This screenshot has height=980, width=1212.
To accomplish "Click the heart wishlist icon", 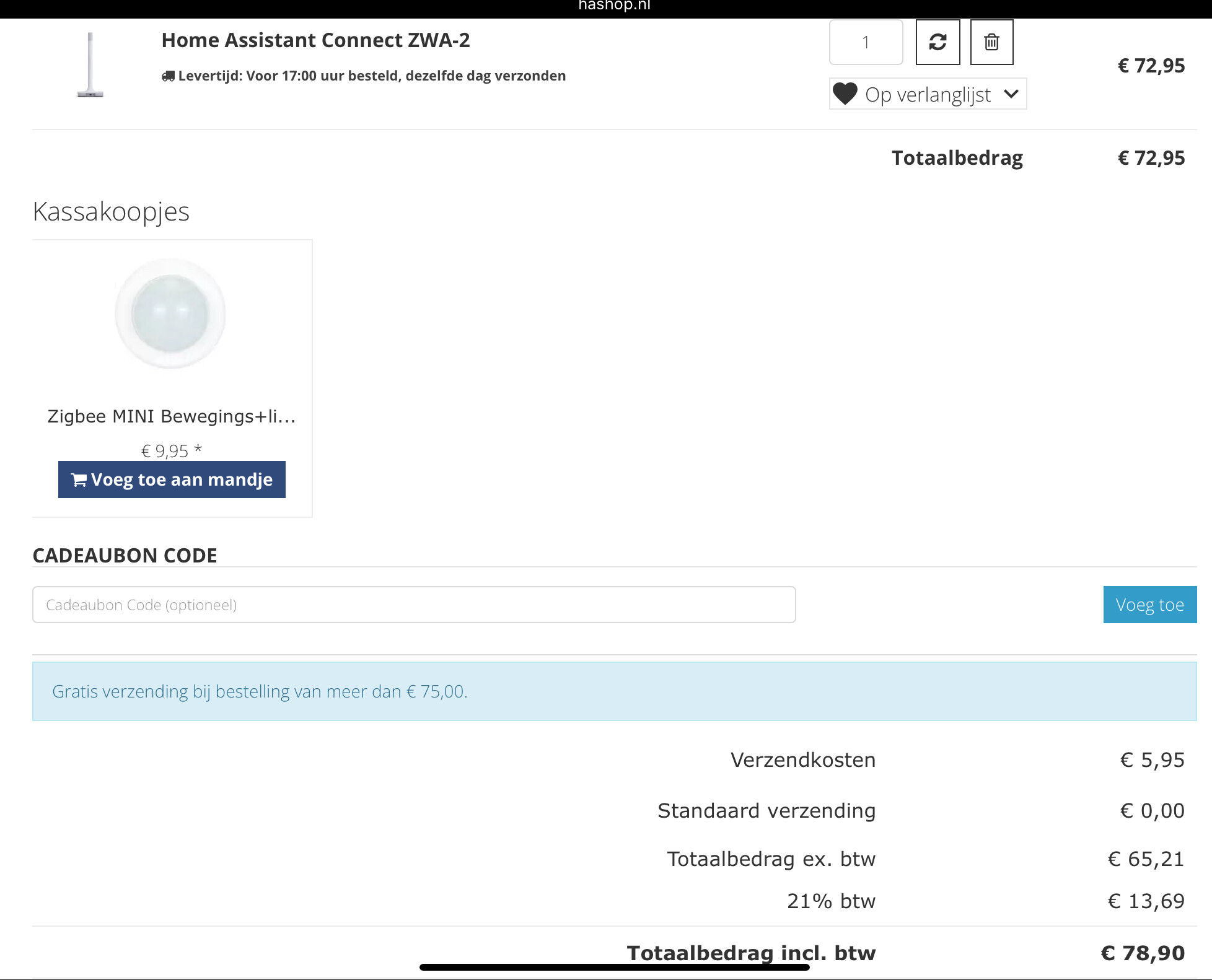I will pos(845,94).
